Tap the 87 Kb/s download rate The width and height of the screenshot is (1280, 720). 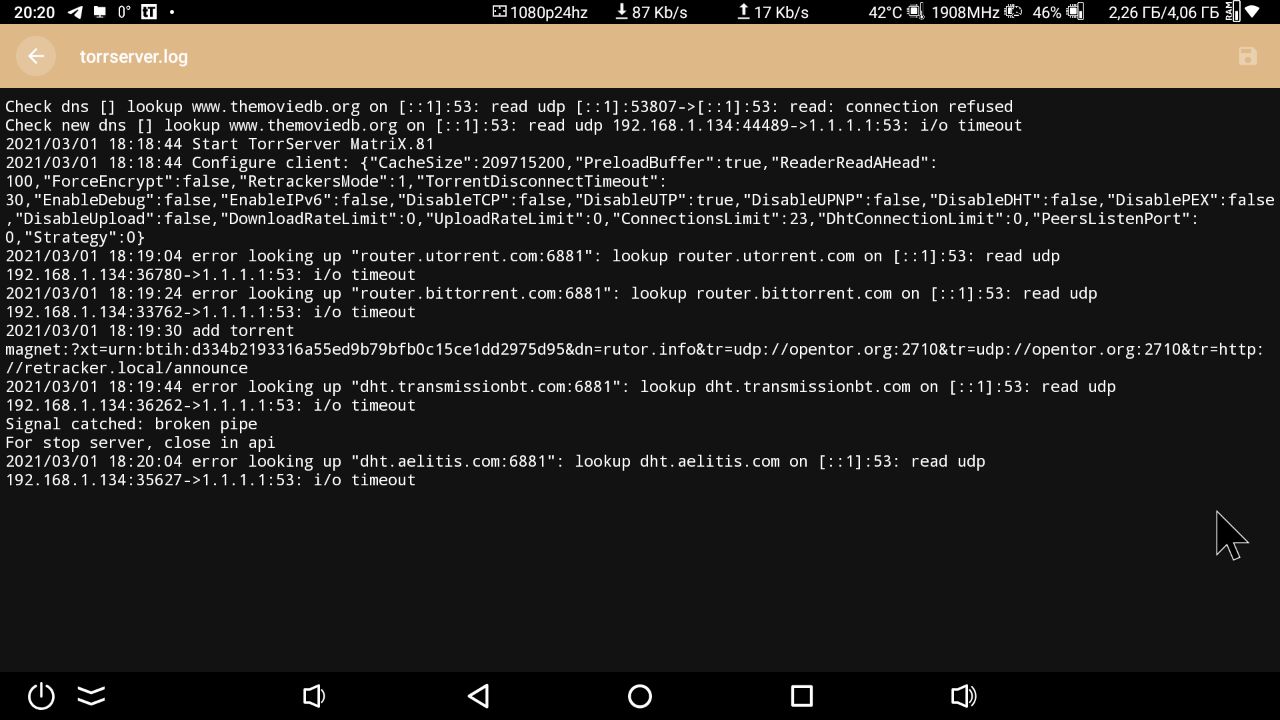tap(659, 12)
